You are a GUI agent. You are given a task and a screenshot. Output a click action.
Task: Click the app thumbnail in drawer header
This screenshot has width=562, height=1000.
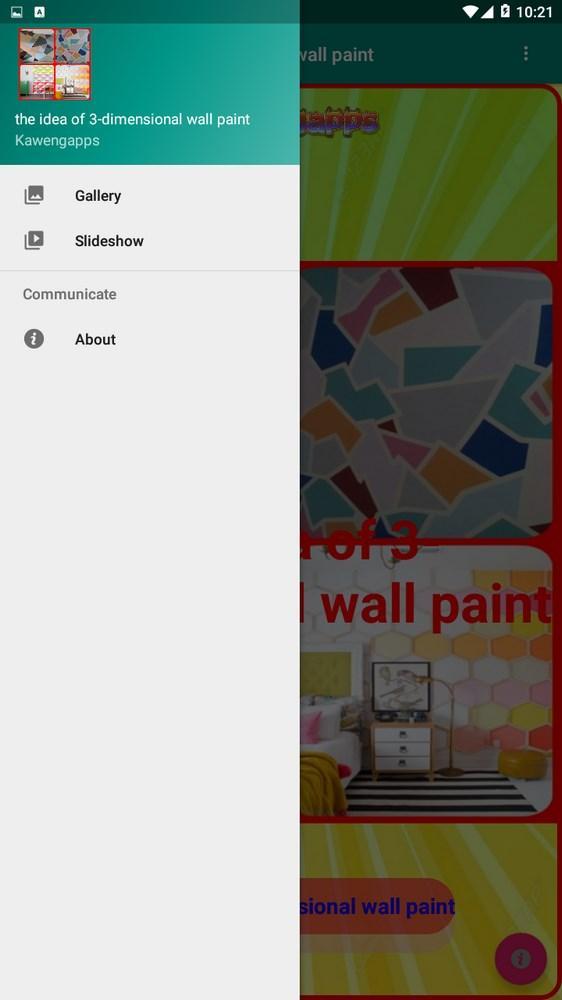[54, 64]
